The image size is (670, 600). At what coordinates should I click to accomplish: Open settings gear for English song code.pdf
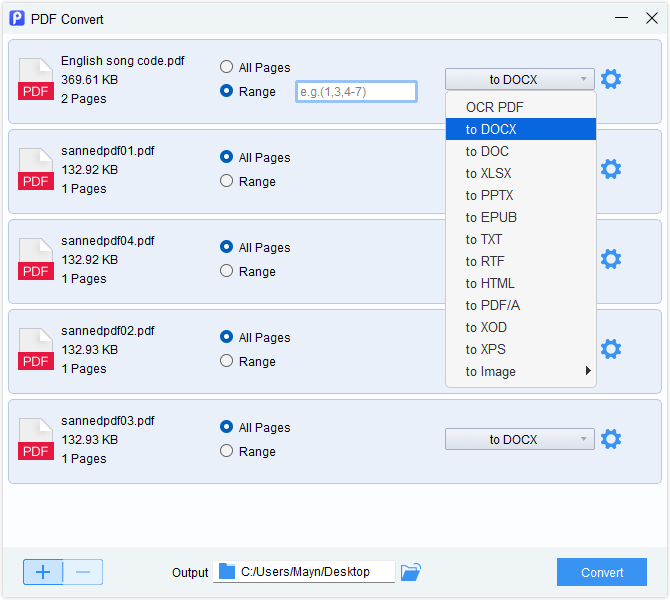coord(611,80)
